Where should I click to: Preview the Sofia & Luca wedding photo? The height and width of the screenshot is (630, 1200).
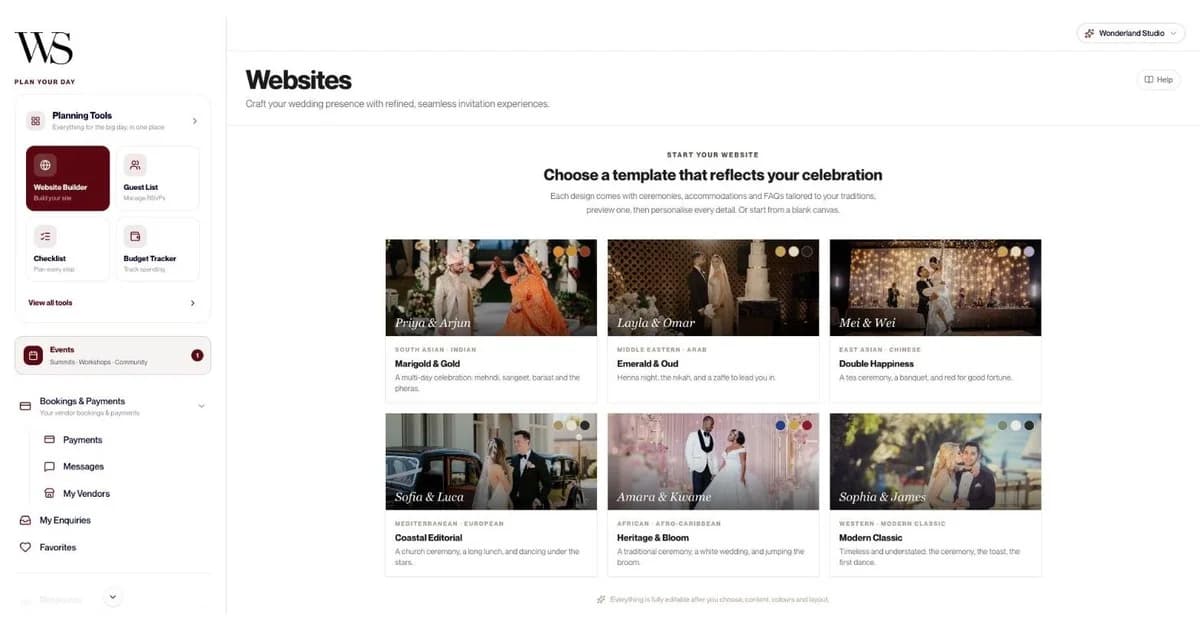tap(491, 462)
